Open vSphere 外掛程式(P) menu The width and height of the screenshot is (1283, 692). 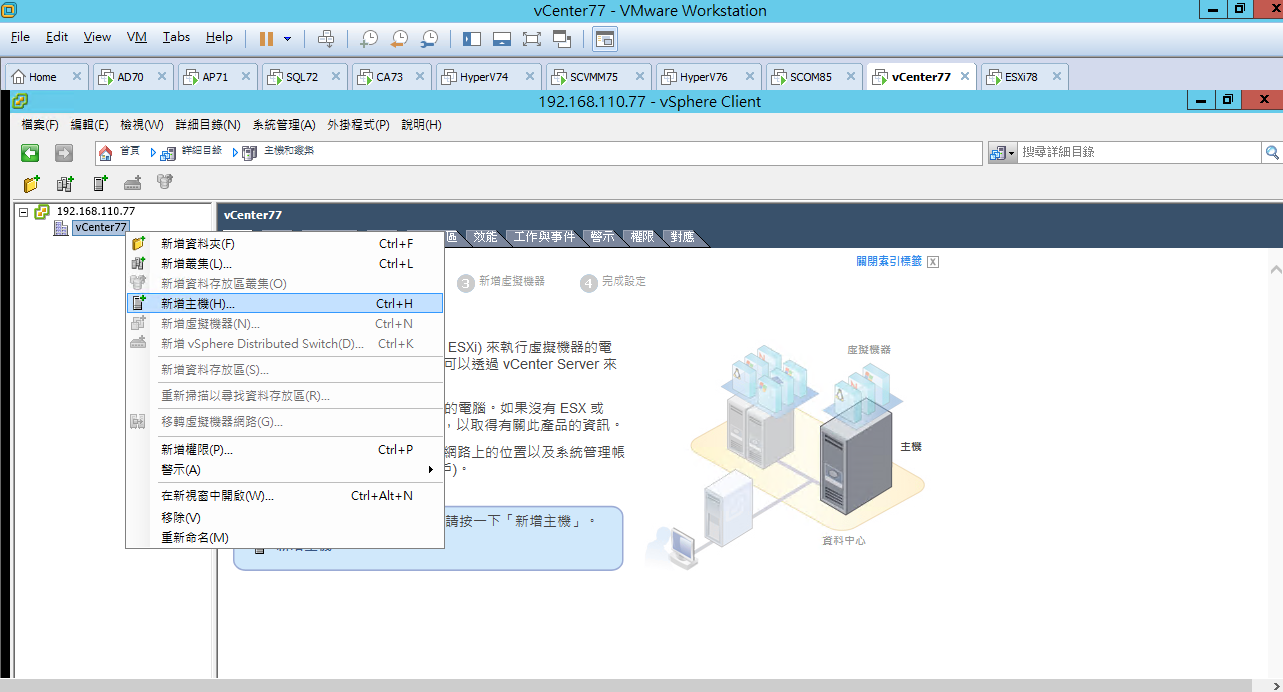pyautogui.click(x=358, y=125)
